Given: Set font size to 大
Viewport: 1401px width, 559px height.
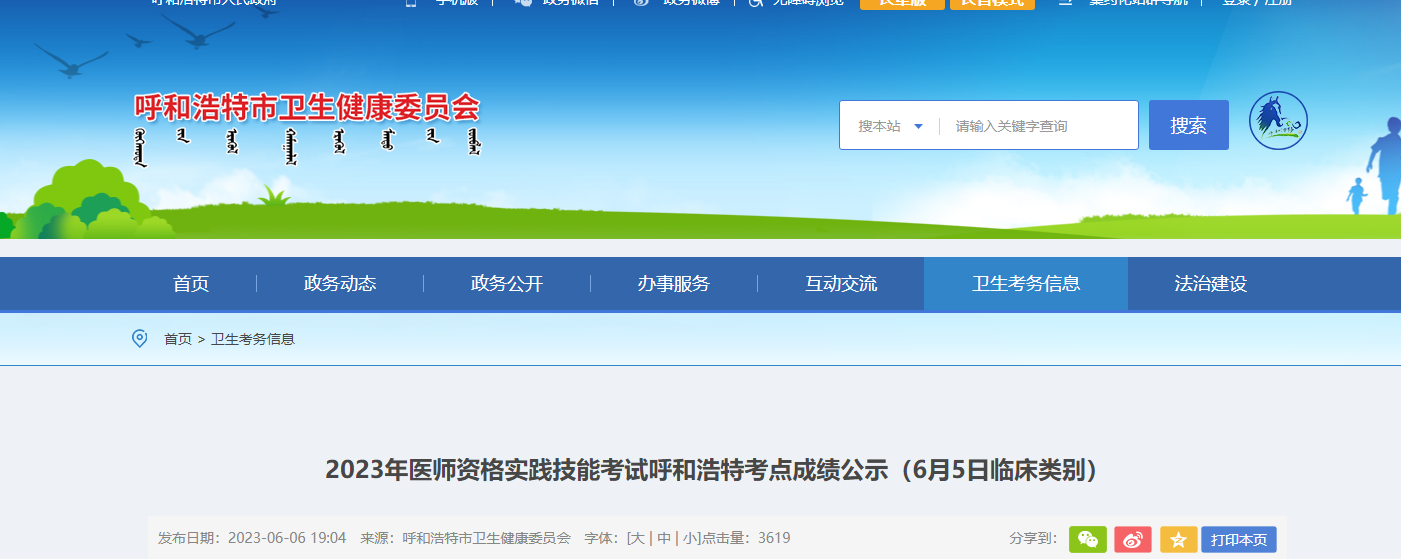Looking at the screenshot, I should pyautogui.click(x=638, y=538).
